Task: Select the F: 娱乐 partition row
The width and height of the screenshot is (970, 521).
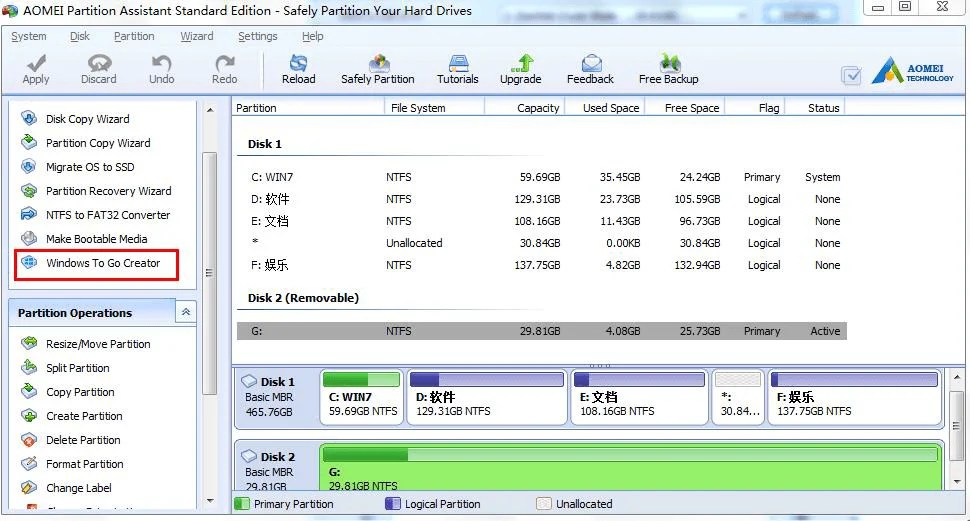Action: tap(542, 265)
